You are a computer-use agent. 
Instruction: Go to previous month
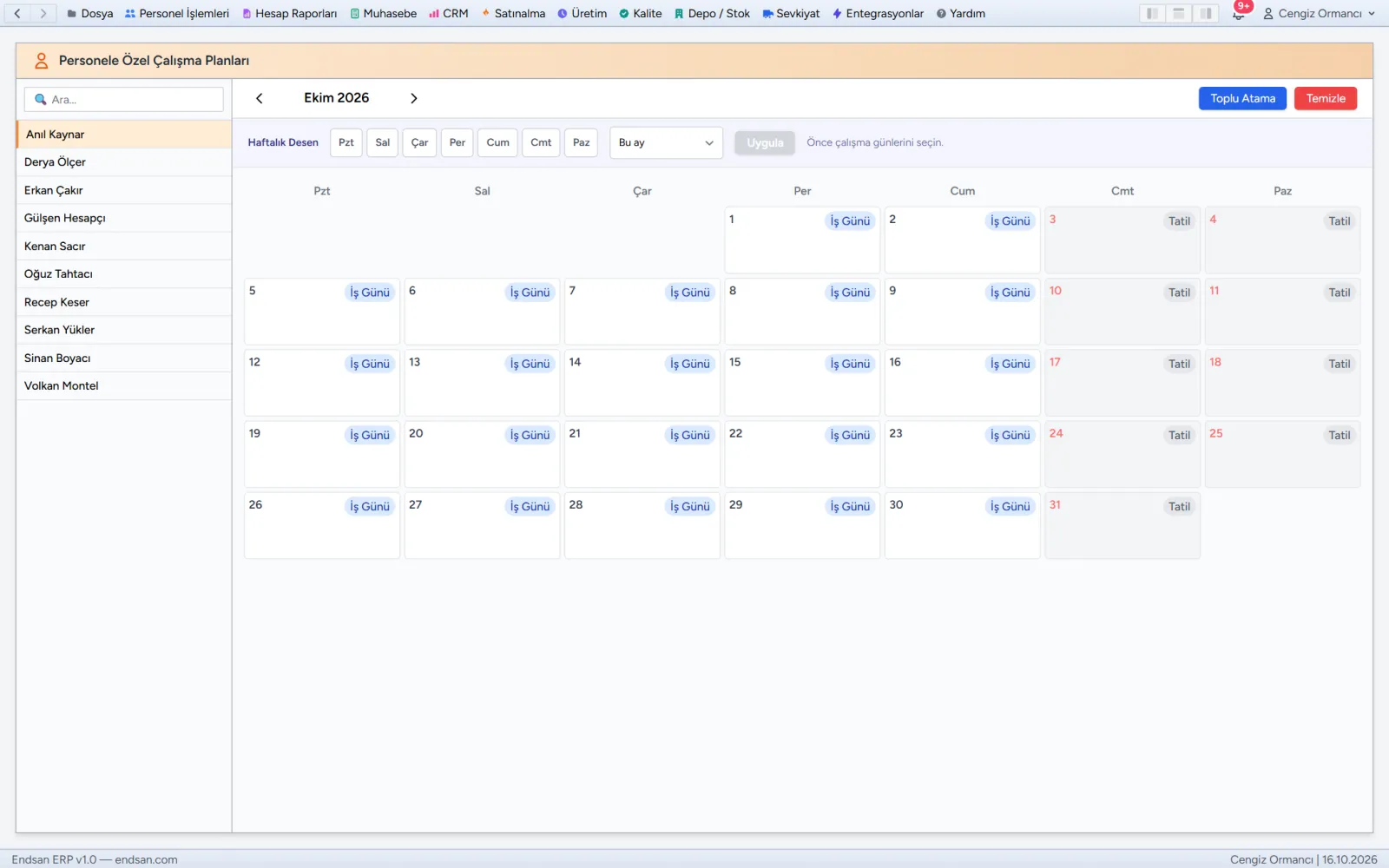[259, 98]
